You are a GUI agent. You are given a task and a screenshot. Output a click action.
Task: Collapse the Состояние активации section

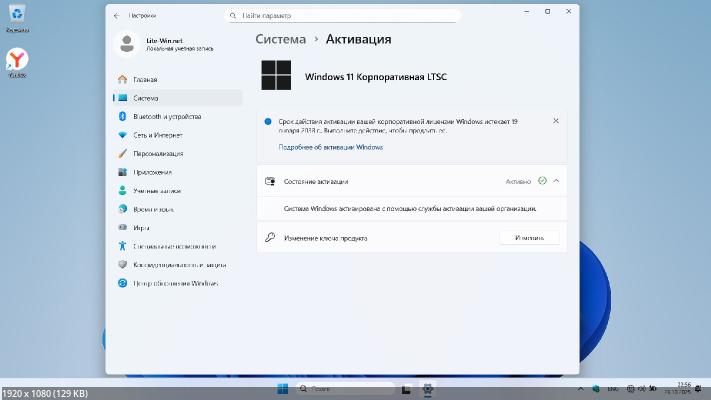click(556, 181)
